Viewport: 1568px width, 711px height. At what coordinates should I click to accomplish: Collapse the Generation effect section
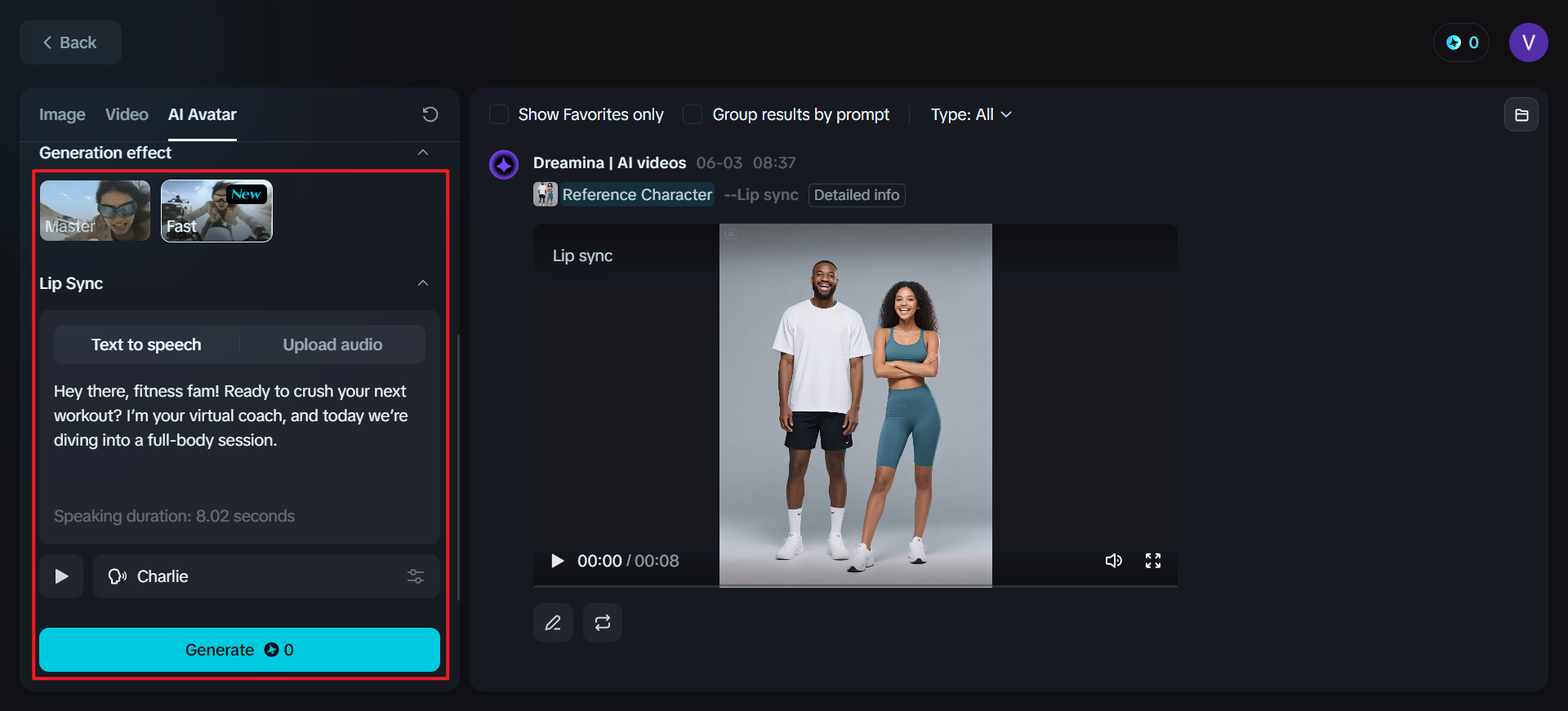pyautogui.click(x=423, y=153)
